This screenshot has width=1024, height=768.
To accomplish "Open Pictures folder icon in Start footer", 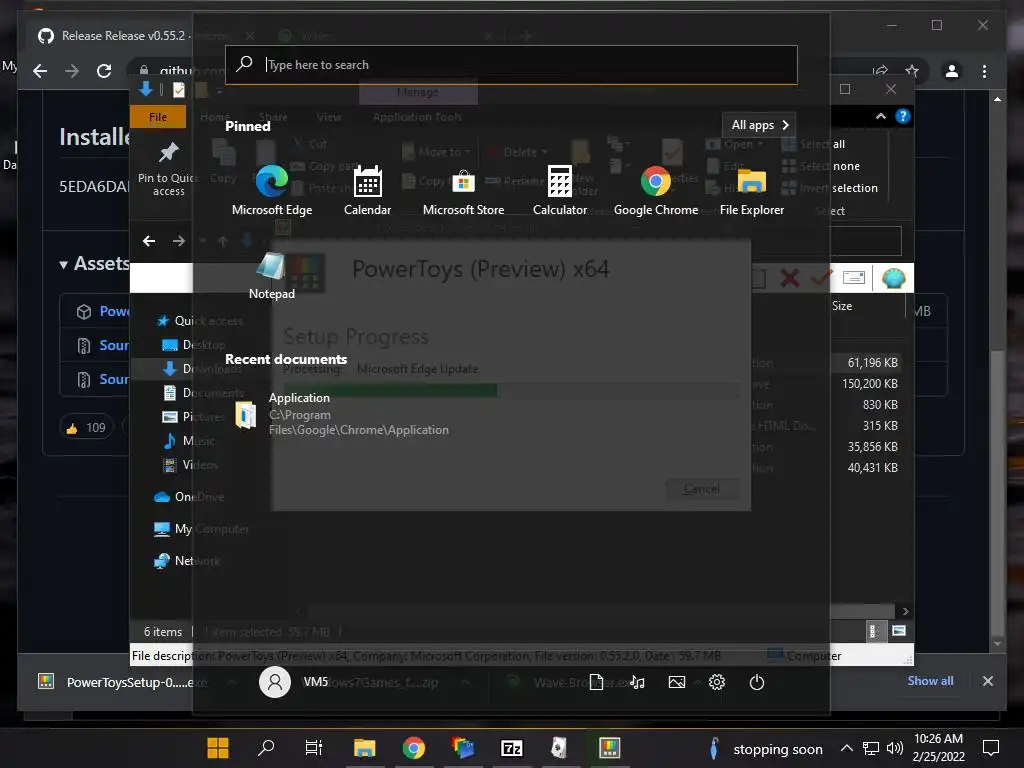I will [x=677, y=682].
